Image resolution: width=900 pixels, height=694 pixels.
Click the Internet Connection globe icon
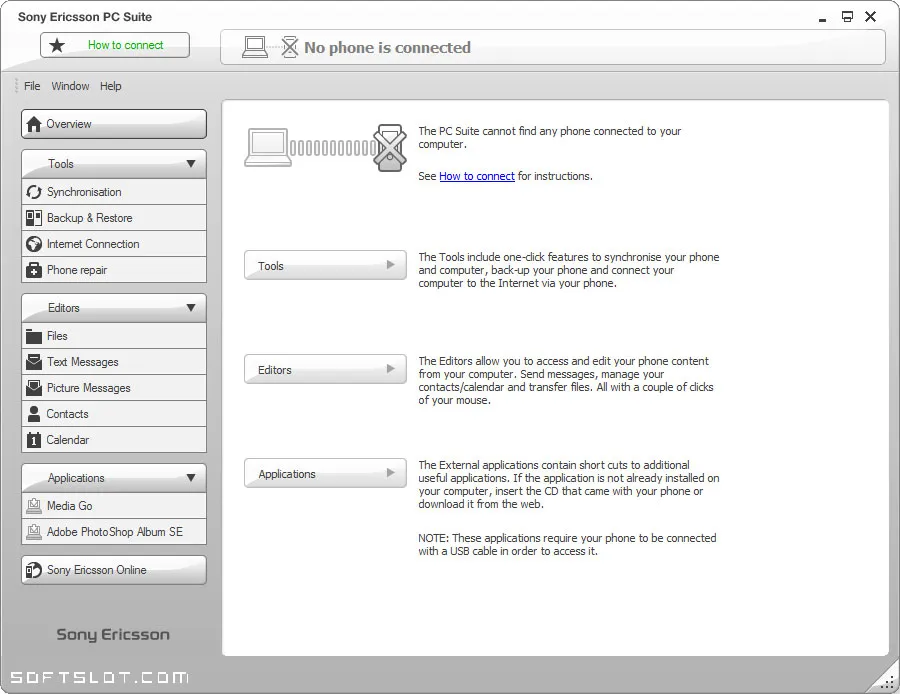click(34, 244)
